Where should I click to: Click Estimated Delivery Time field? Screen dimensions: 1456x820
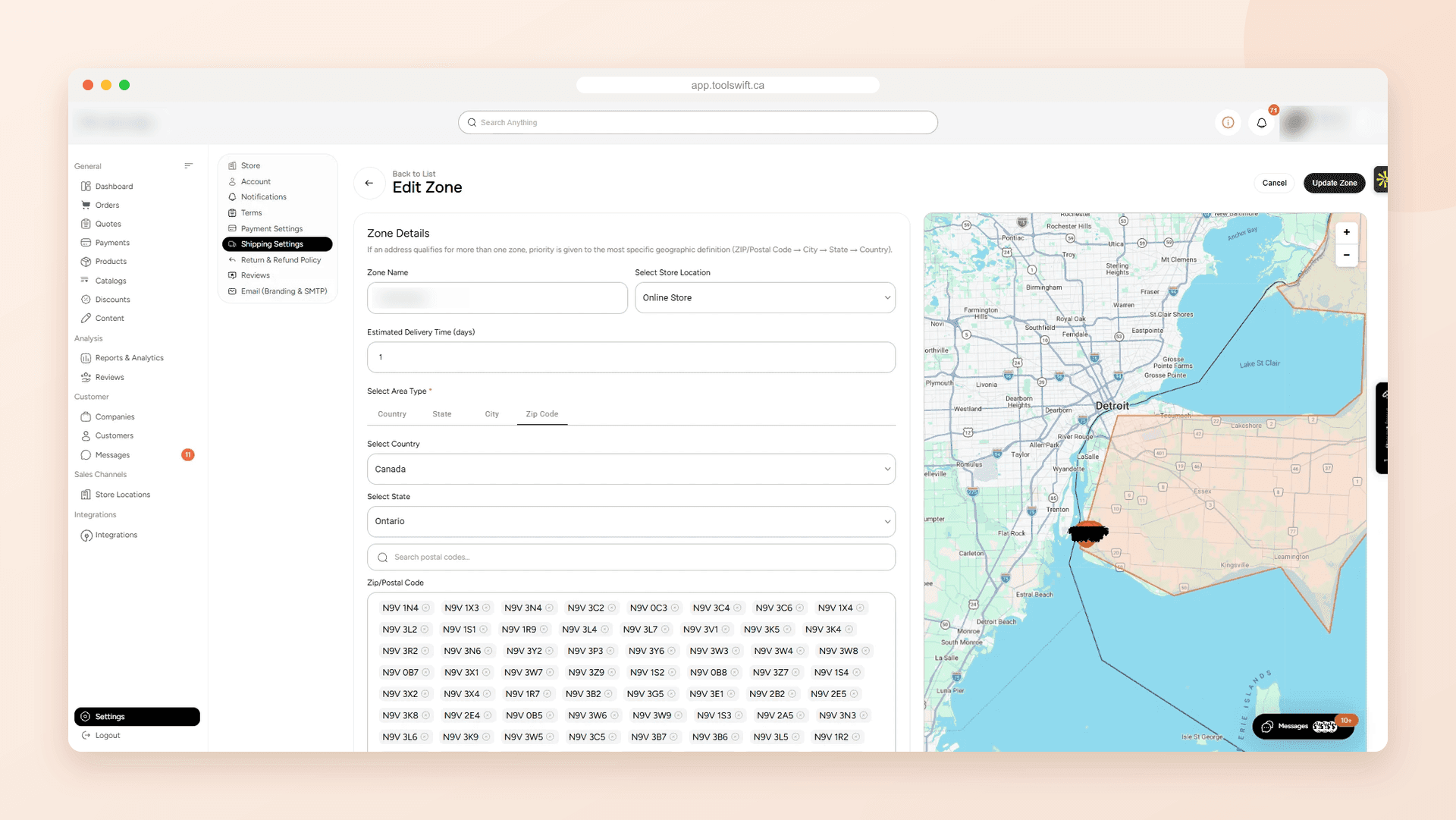click(x=631, y=357)
